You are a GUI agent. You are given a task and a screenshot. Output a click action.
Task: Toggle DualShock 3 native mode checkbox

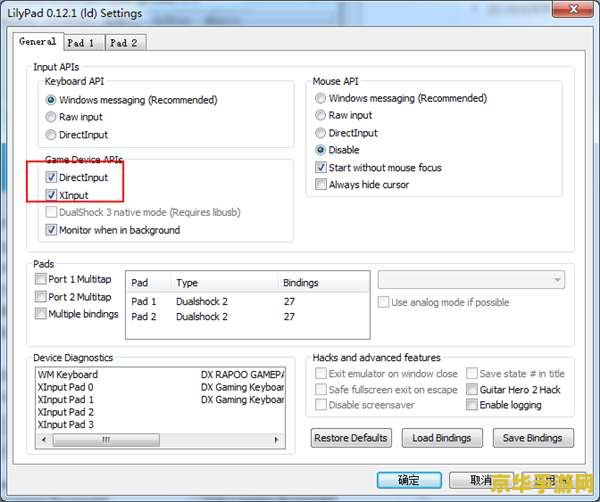click(x=51, y=212)
